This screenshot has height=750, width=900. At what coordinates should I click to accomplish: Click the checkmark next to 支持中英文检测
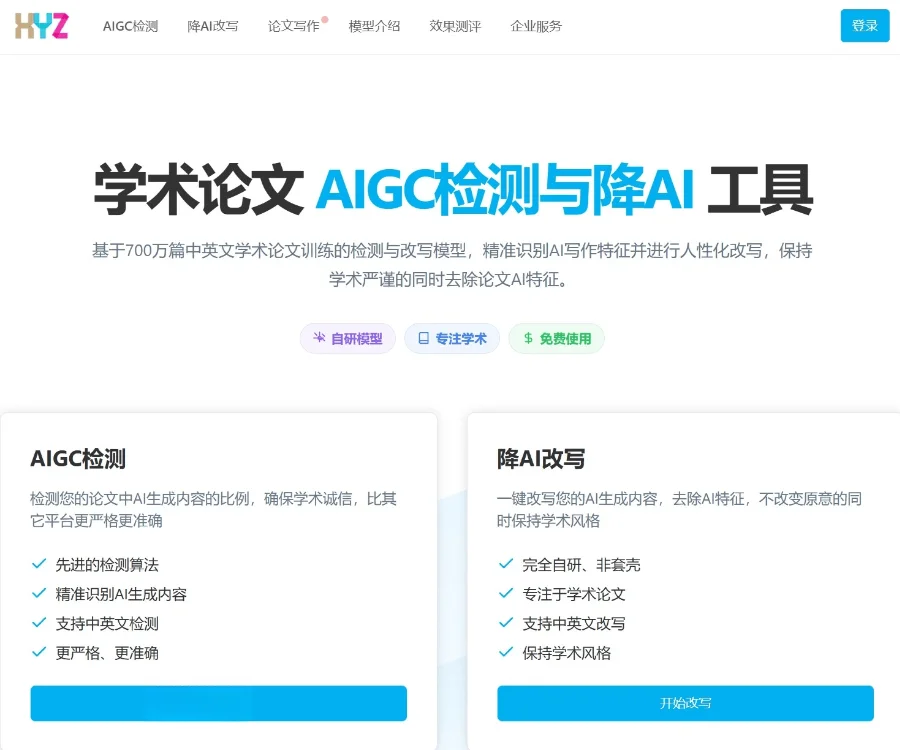coord(39,623)
